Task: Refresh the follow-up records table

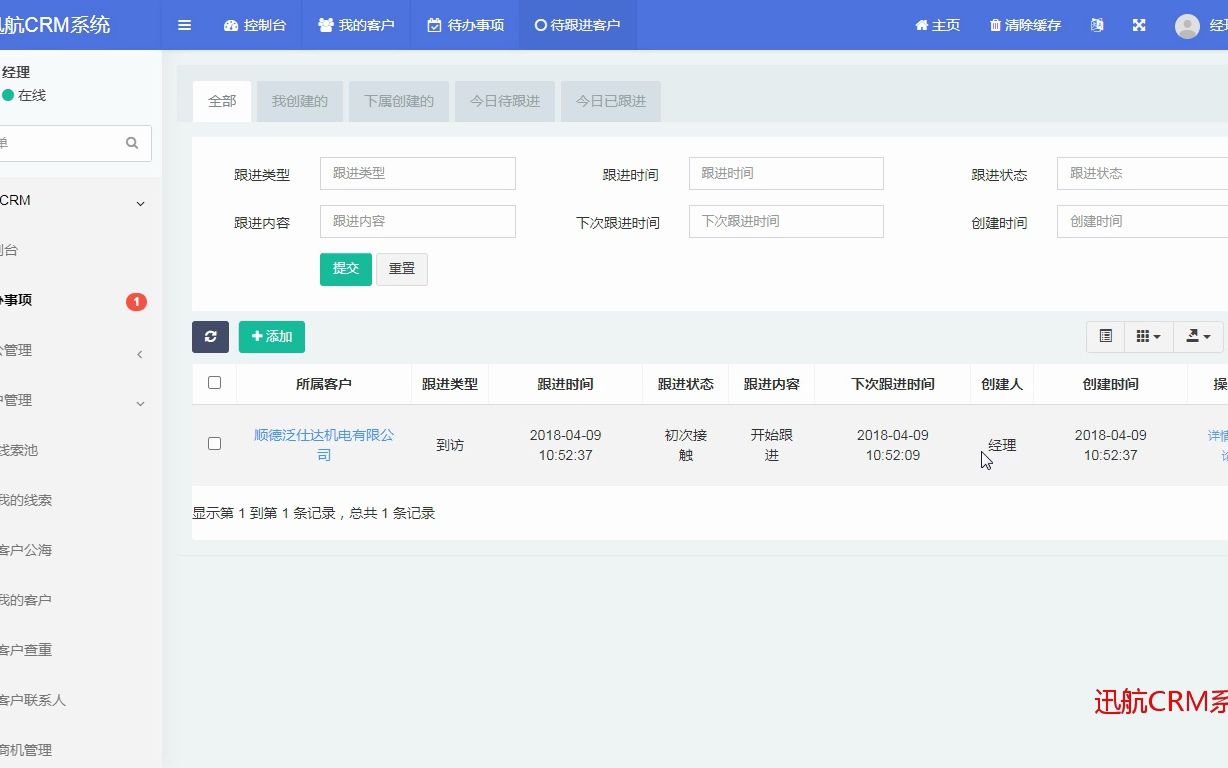Action: point(210,337)
